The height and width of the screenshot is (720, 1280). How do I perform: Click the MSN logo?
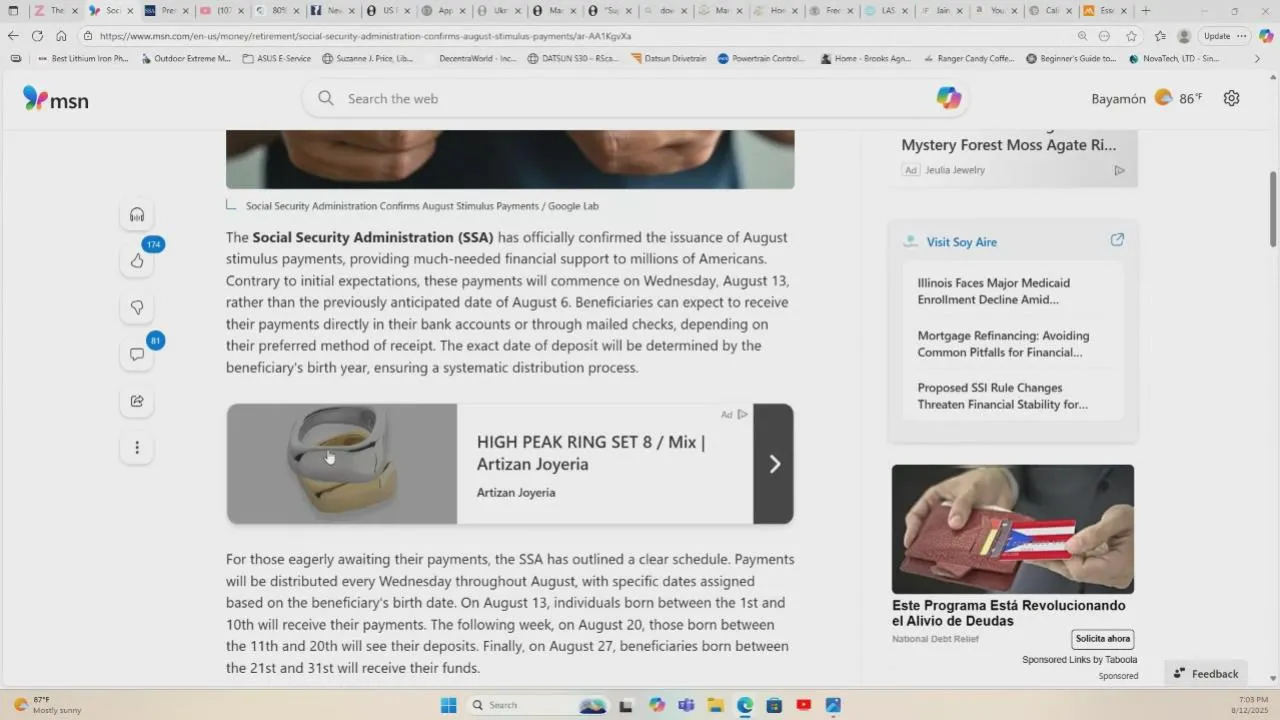tap(55, 98)
